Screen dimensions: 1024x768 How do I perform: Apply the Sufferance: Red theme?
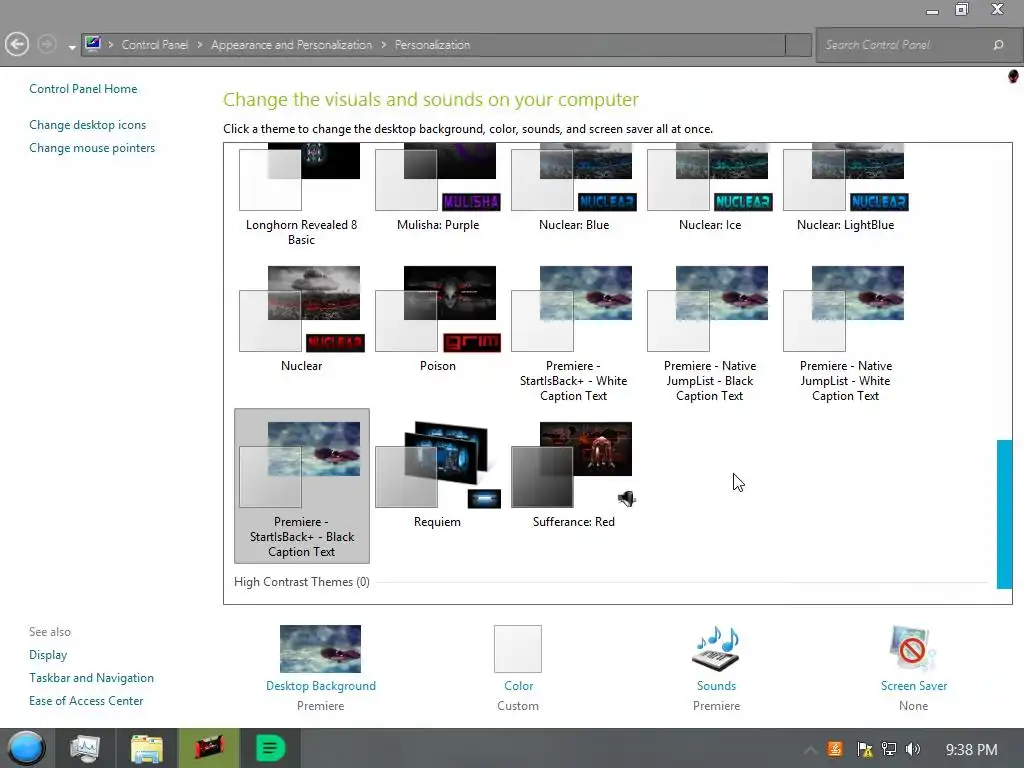coord(573,475)
